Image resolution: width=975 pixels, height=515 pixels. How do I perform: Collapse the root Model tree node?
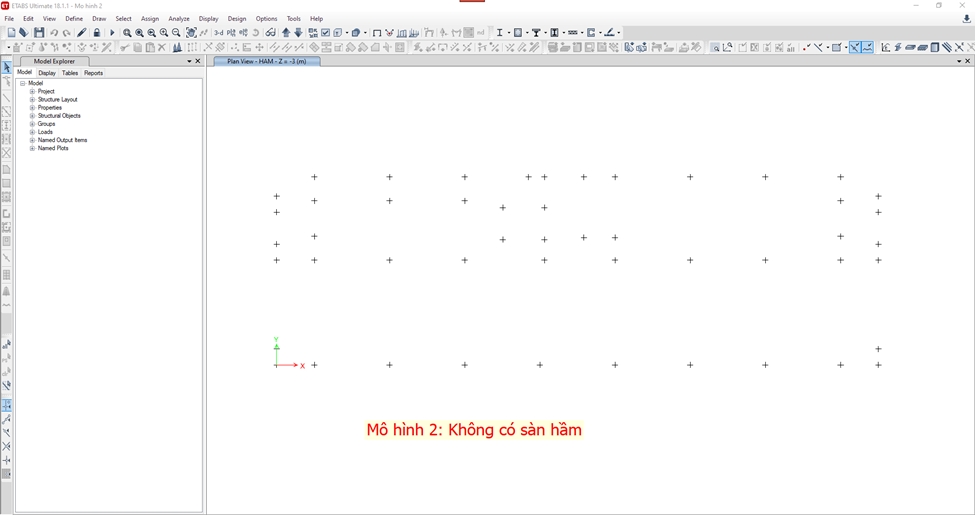point(22,83)
